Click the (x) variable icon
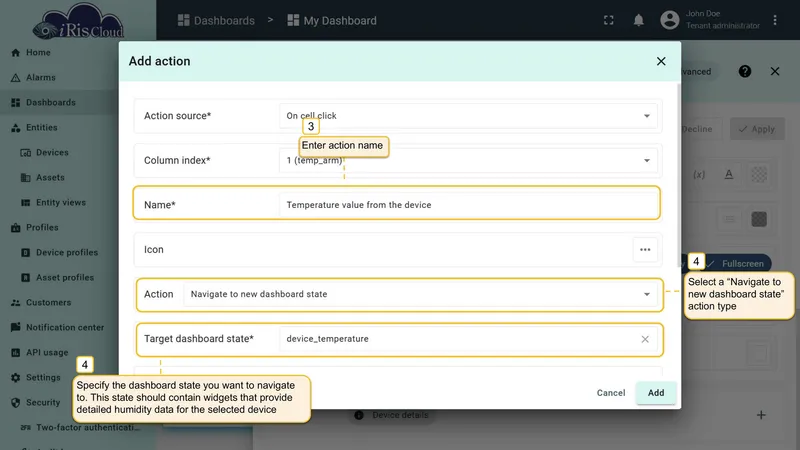Viewport: 800px width, 450px height. (699, 174)
